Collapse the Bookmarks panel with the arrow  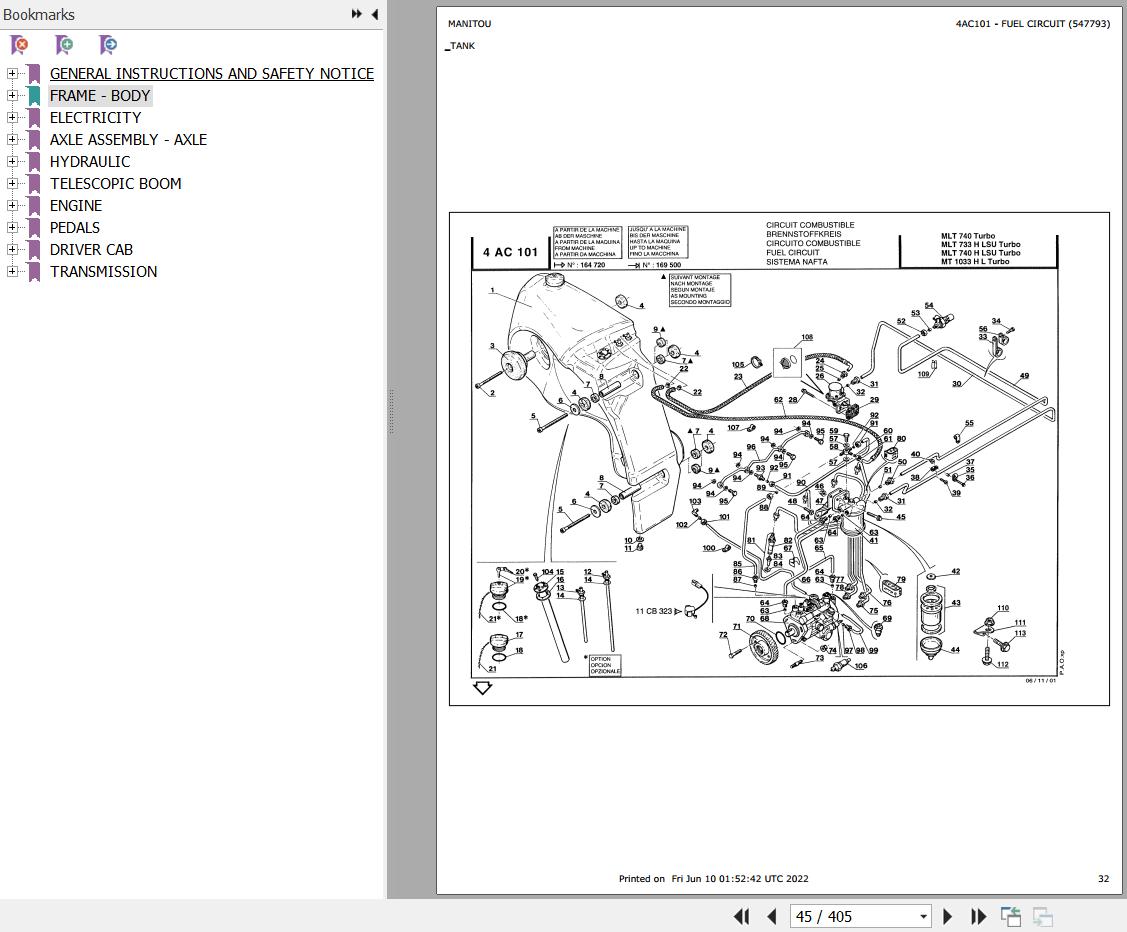374,14
